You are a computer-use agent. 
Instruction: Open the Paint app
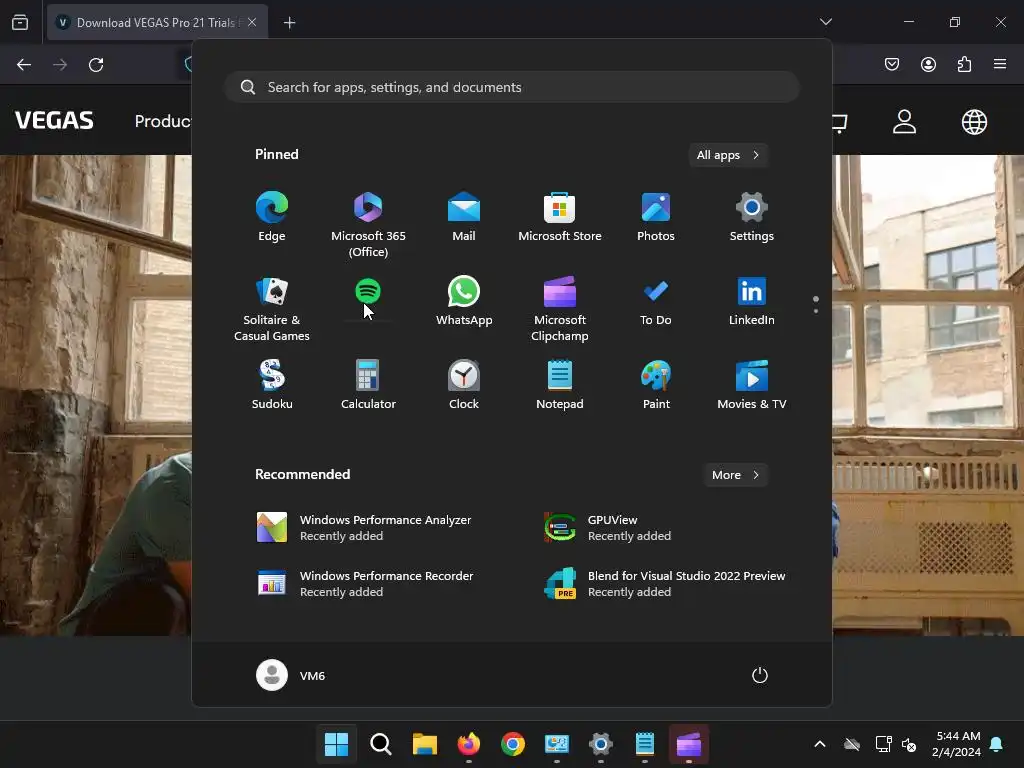coord(656,385)
